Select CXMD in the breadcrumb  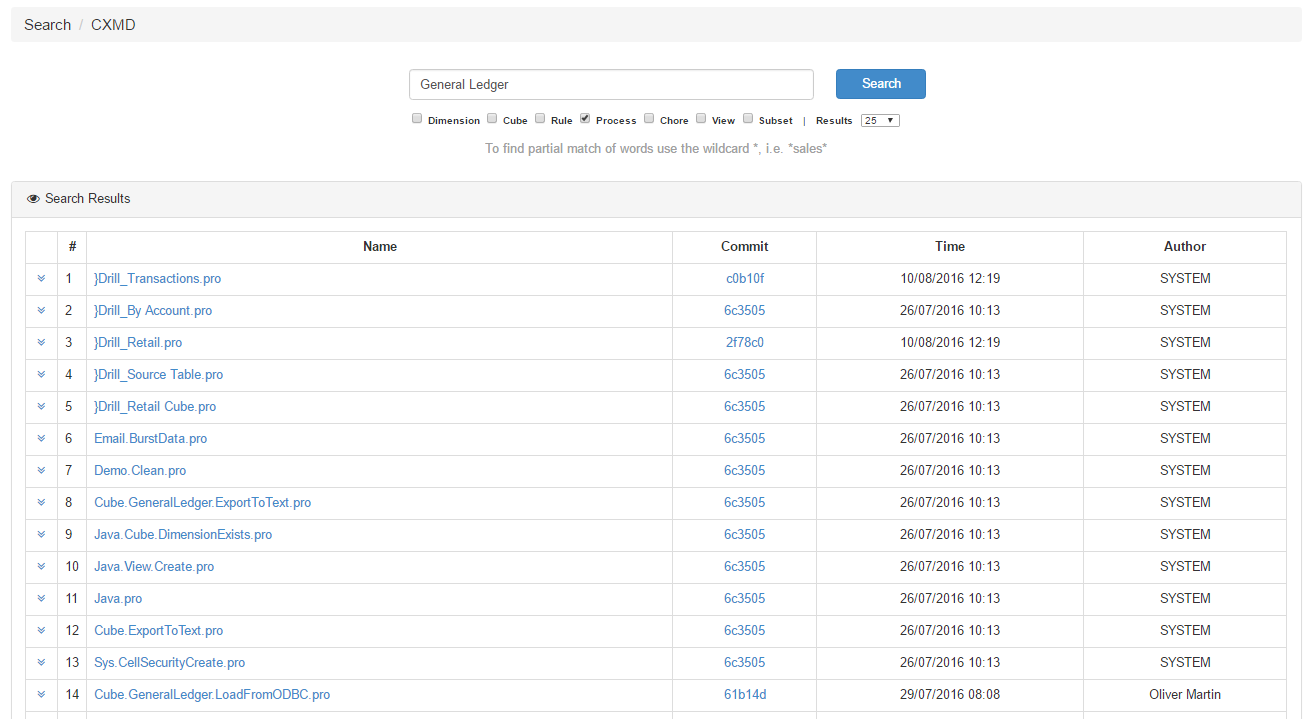(x=112, y=24)
